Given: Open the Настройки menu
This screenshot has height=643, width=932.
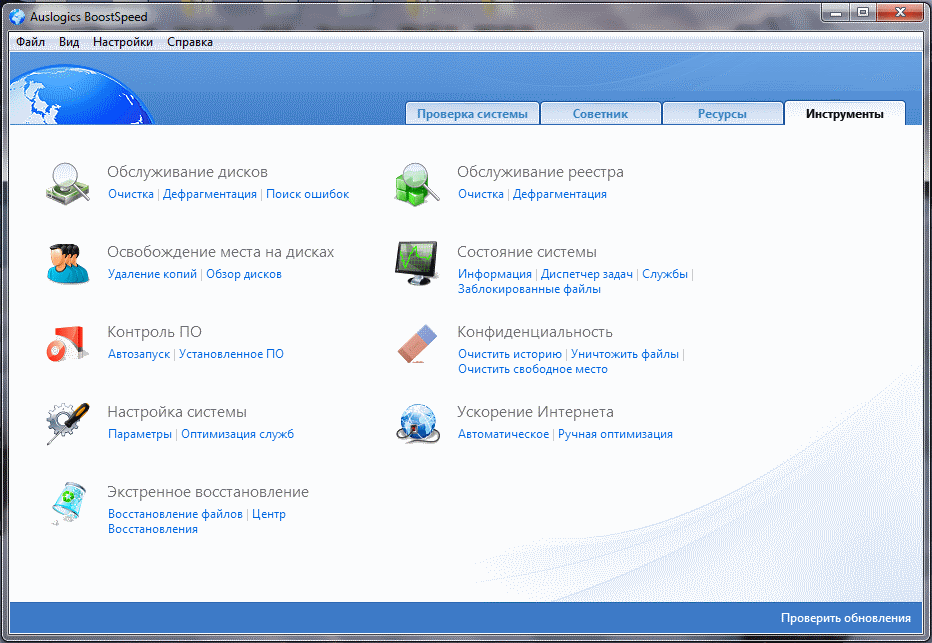Looking at the screenshot, I should click(123, 42).
